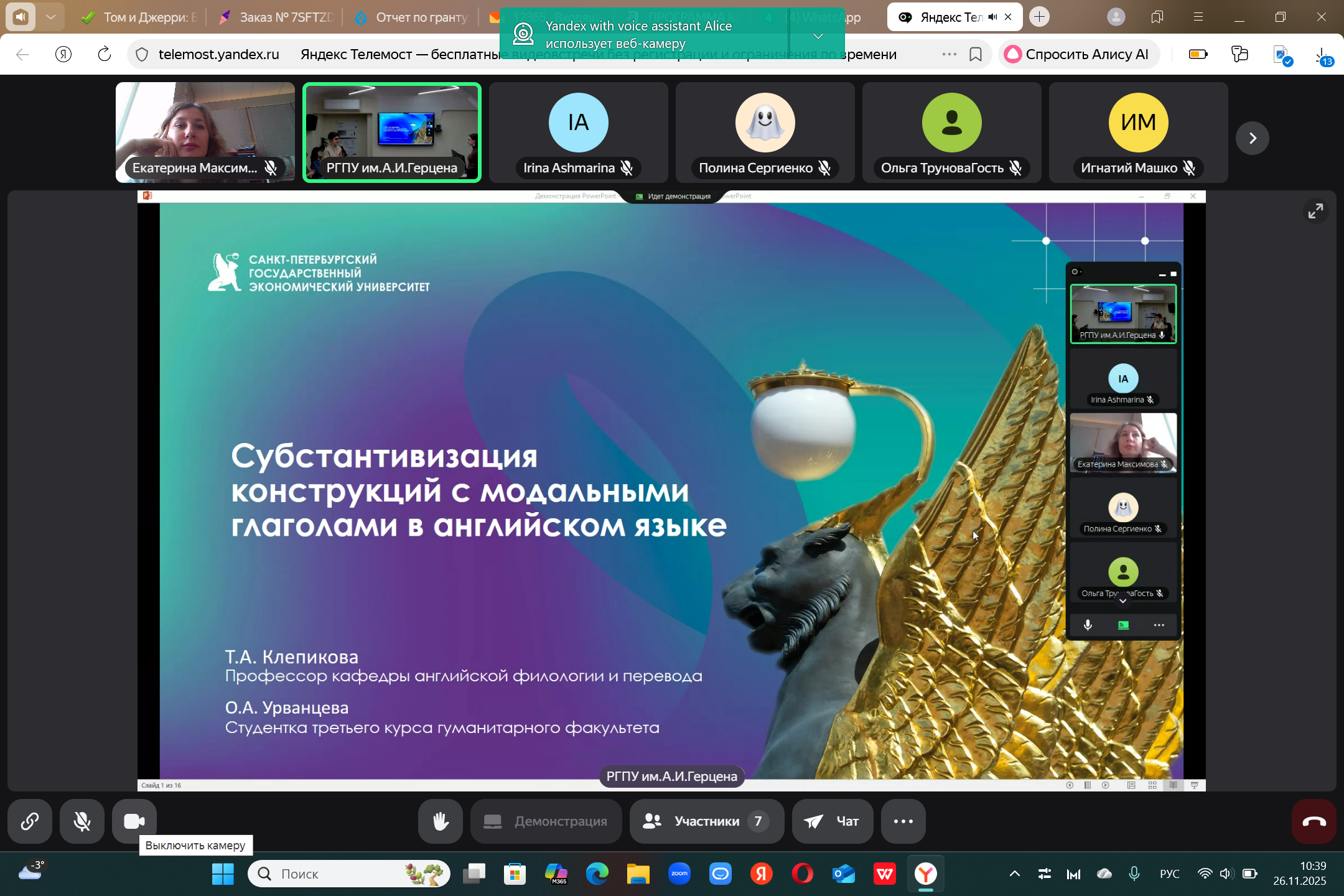This screenshot has width=1344, height=896.
Task: Show next participants with right arrow
Action: coord(1252,138)
